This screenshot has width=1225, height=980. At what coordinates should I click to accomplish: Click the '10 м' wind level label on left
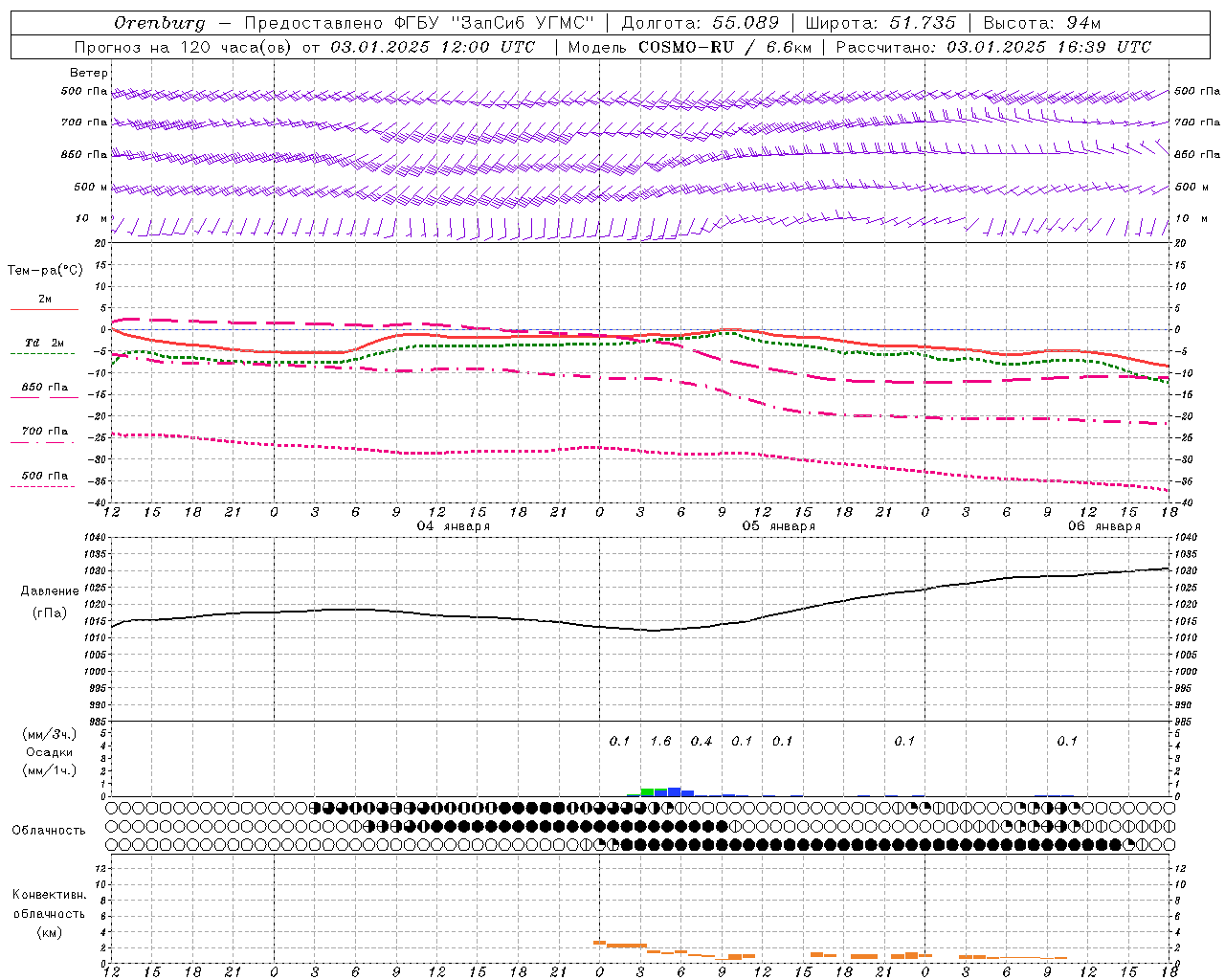click(91, 218)
